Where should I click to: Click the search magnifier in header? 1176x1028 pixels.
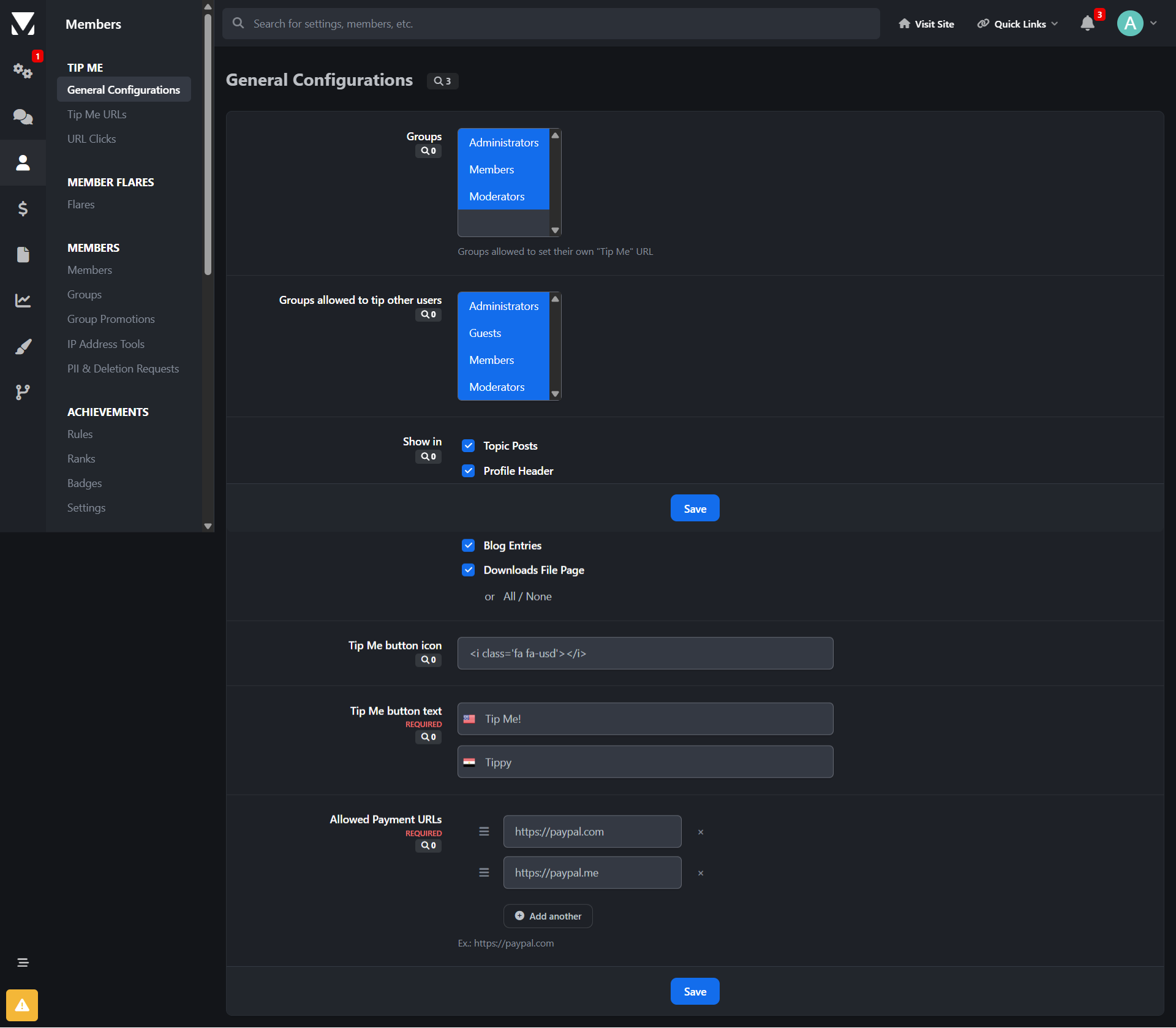click(238, 23)
